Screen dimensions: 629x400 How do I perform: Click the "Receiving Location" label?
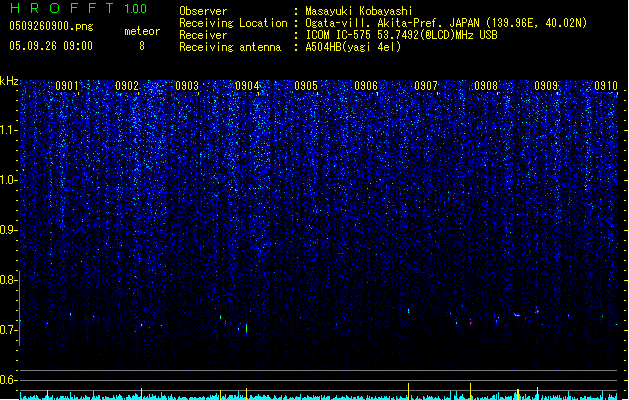[x=233, y=23]
